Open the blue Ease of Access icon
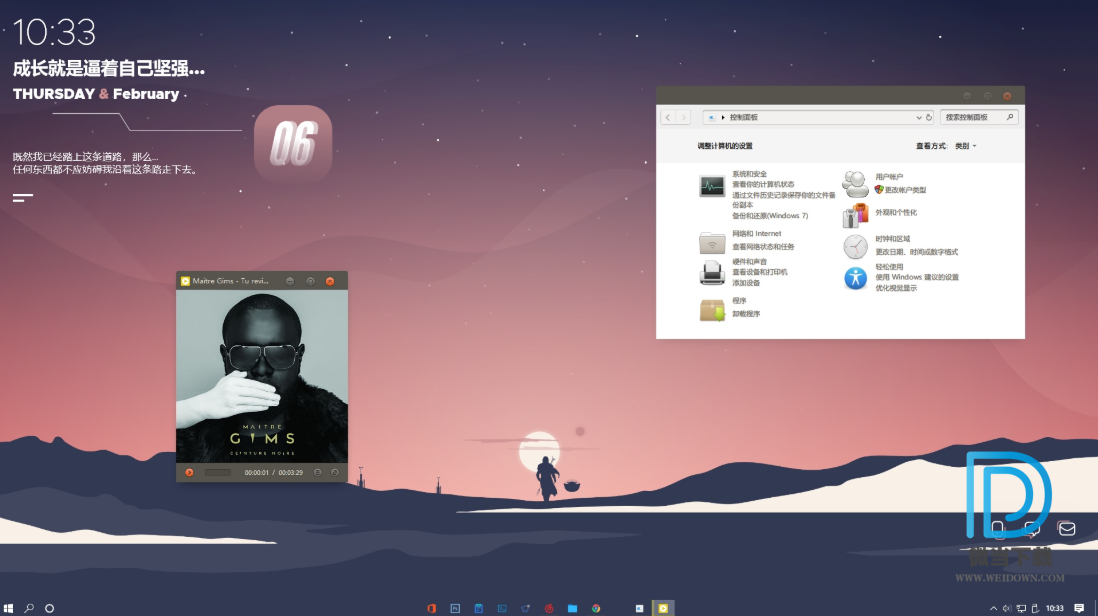This screenshot has height=616, width=1098. pos(855,279)
